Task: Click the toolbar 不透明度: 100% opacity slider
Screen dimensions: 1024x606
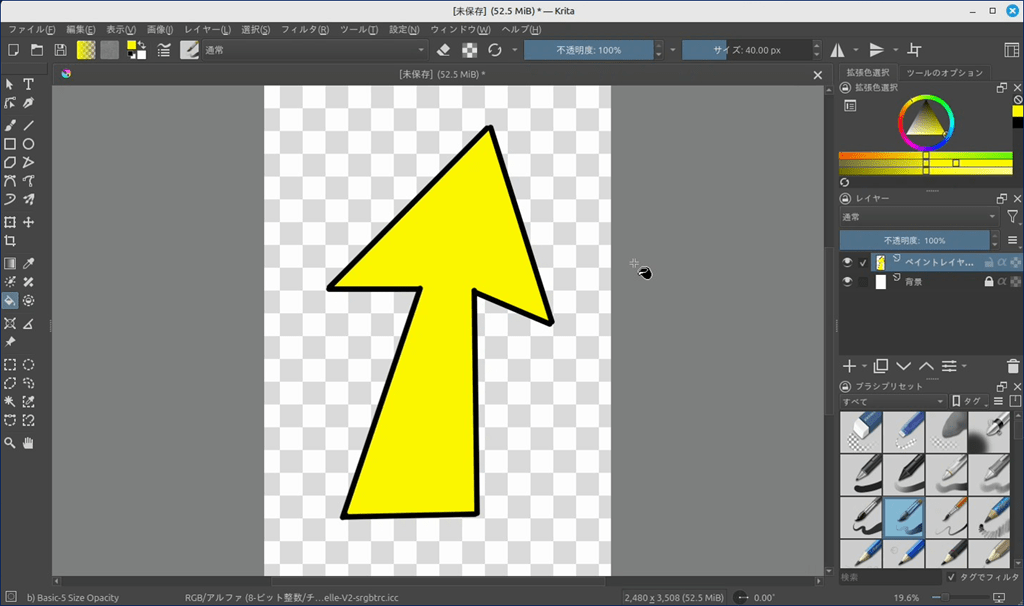Action: pos(589,50)
